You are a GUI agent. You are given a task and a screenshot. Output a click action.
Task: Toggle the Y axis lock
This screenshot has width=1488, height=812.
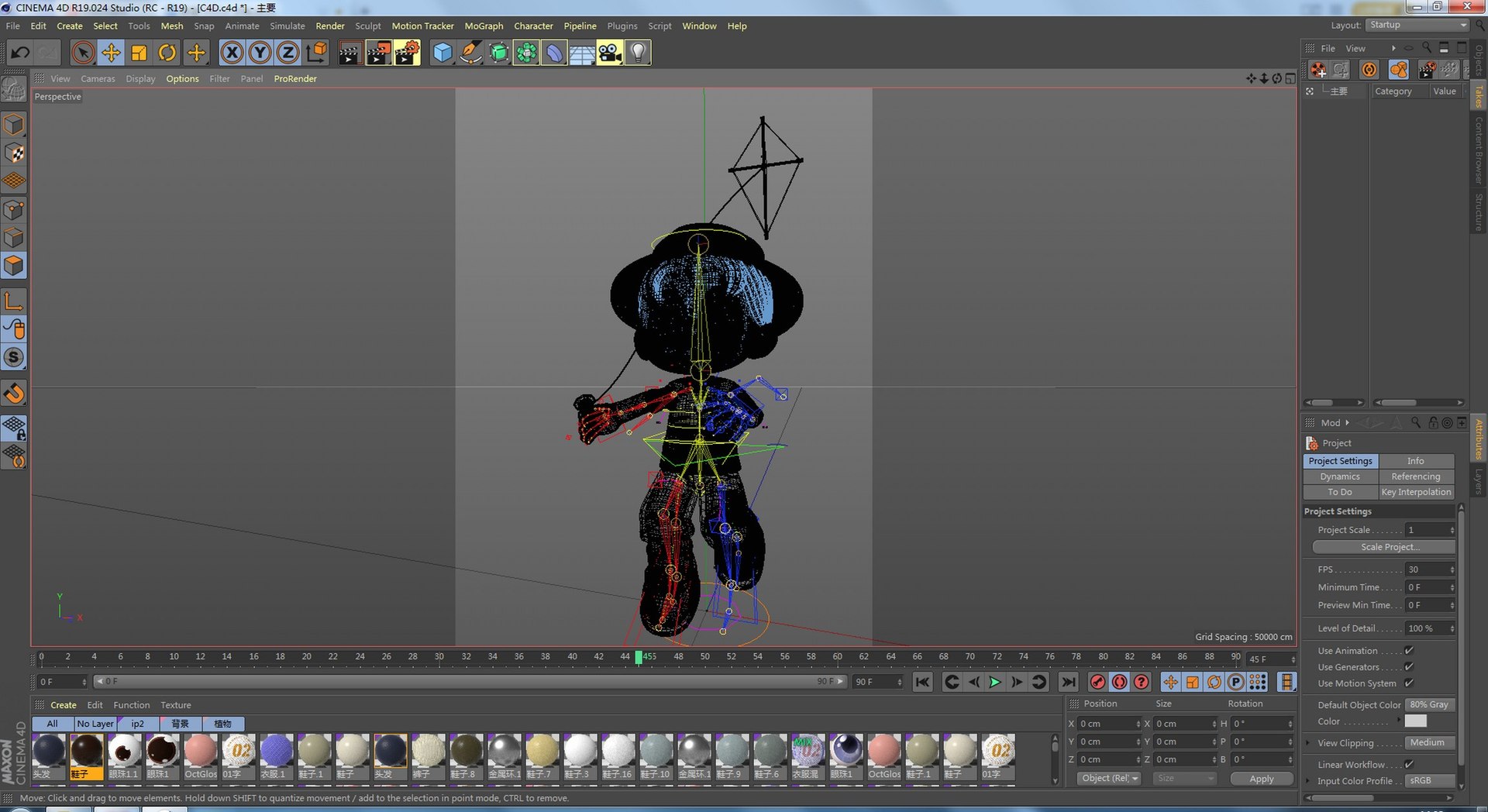click(260, 53)
